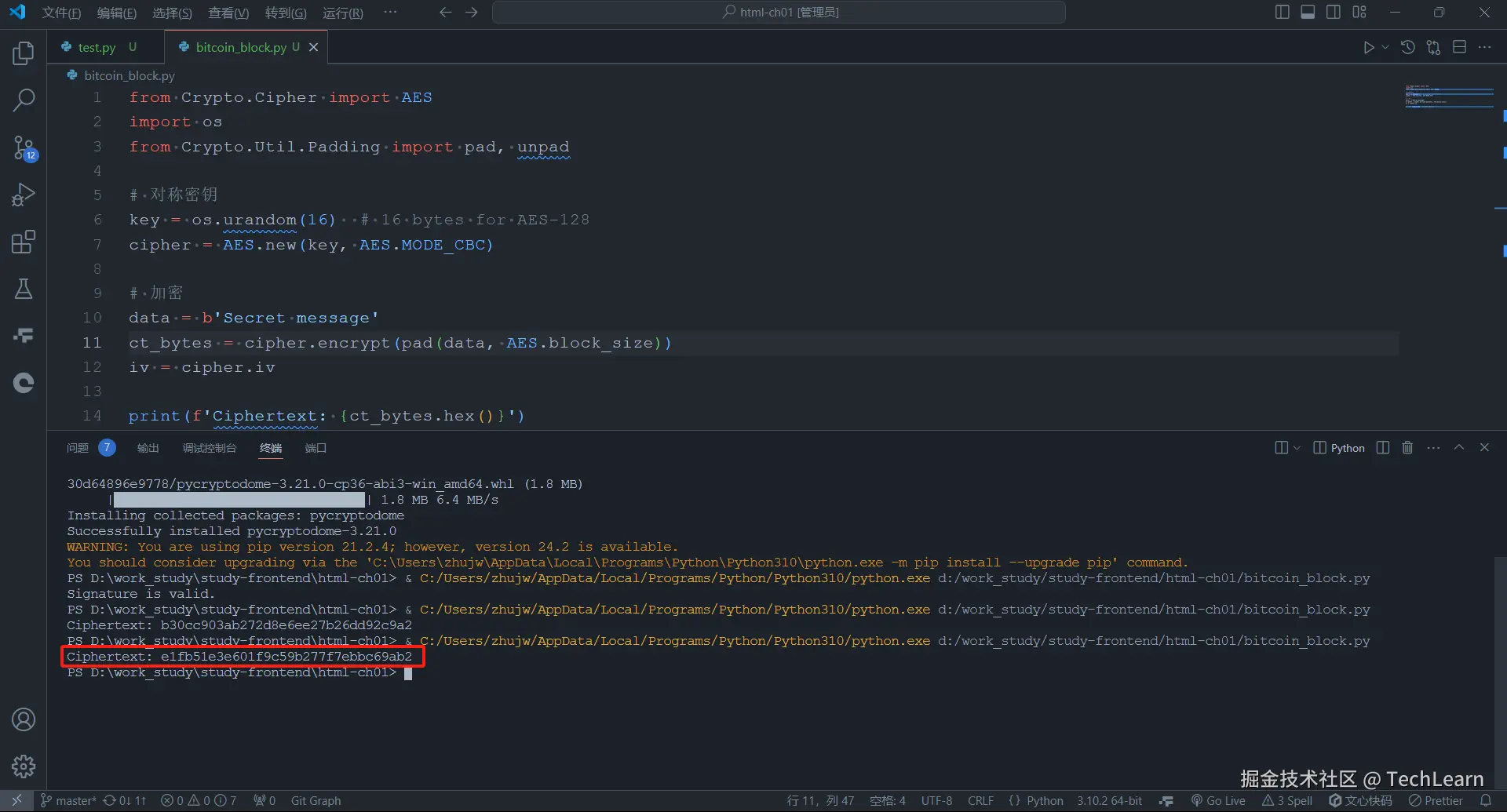Viewport: 1507px width, 812px height.
Task: Open Run and Debug view
Action: pyautogui.click(x=24, y=195)
